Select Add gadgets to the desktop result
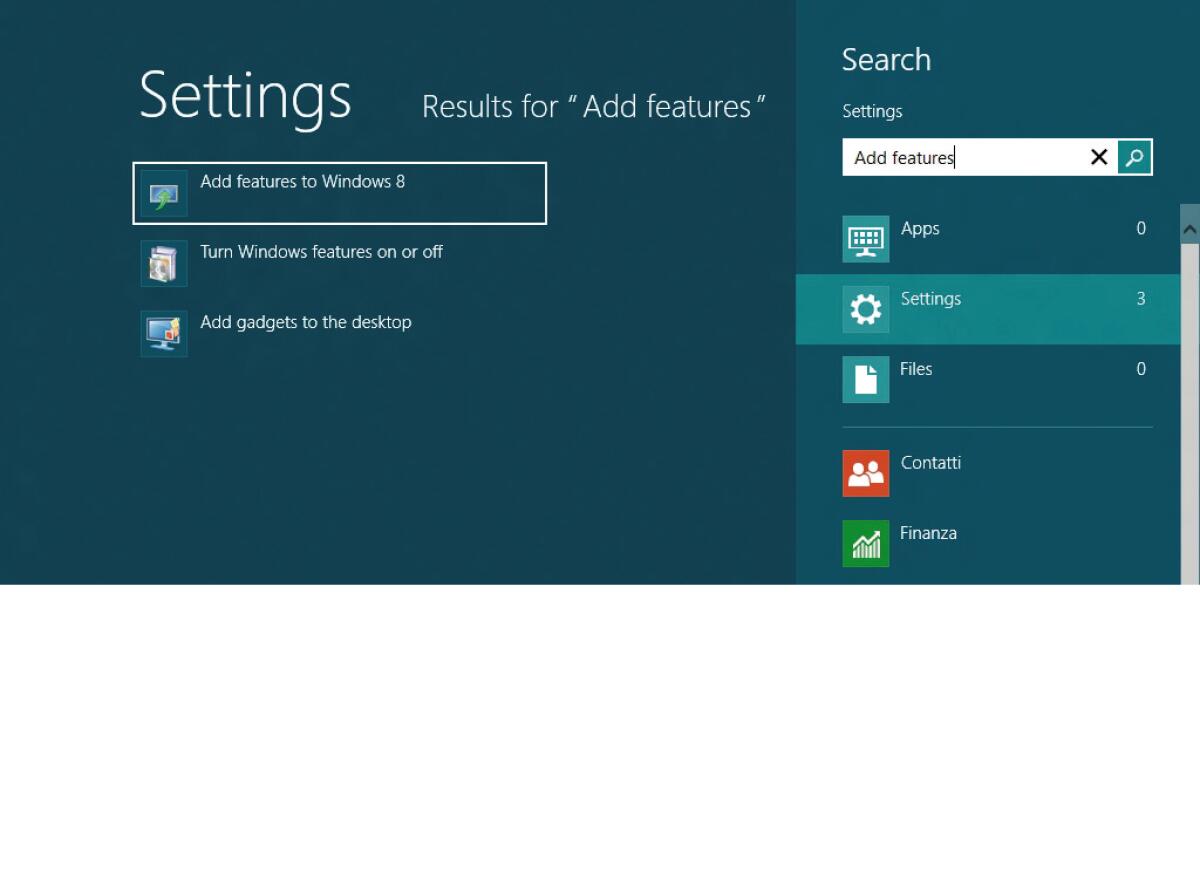Viewport: 1200px width, 873px height. tap(306, 322)
